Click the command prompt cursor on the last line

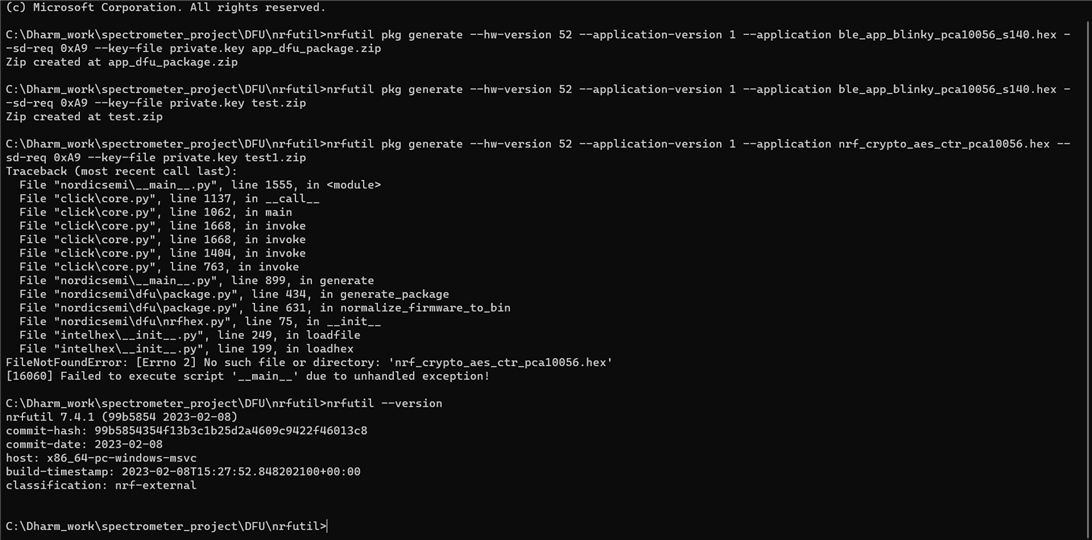coord(327,526)
